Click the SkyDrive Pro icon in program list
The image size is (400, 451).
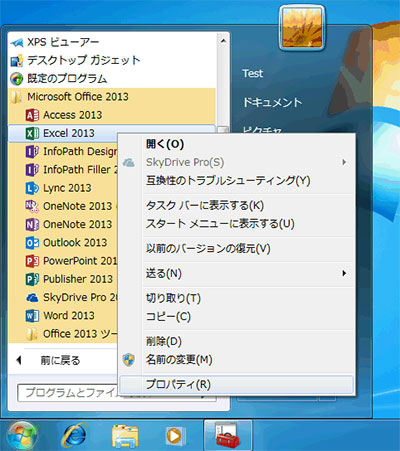click(x=32, y=297)
